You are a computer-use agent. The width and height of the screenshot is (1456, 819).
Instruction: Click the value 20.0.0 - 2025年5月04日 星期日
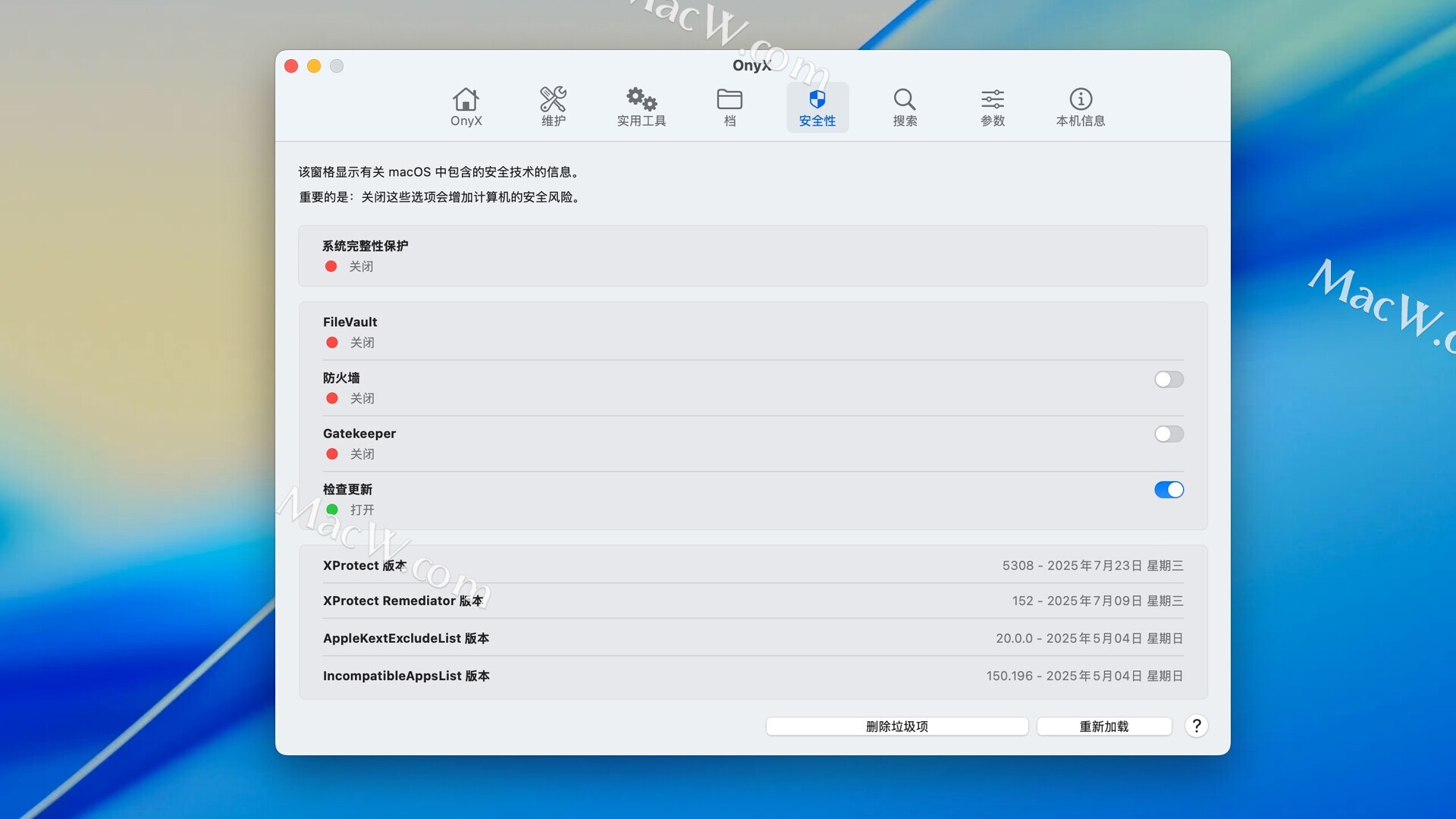(1090, 639)
